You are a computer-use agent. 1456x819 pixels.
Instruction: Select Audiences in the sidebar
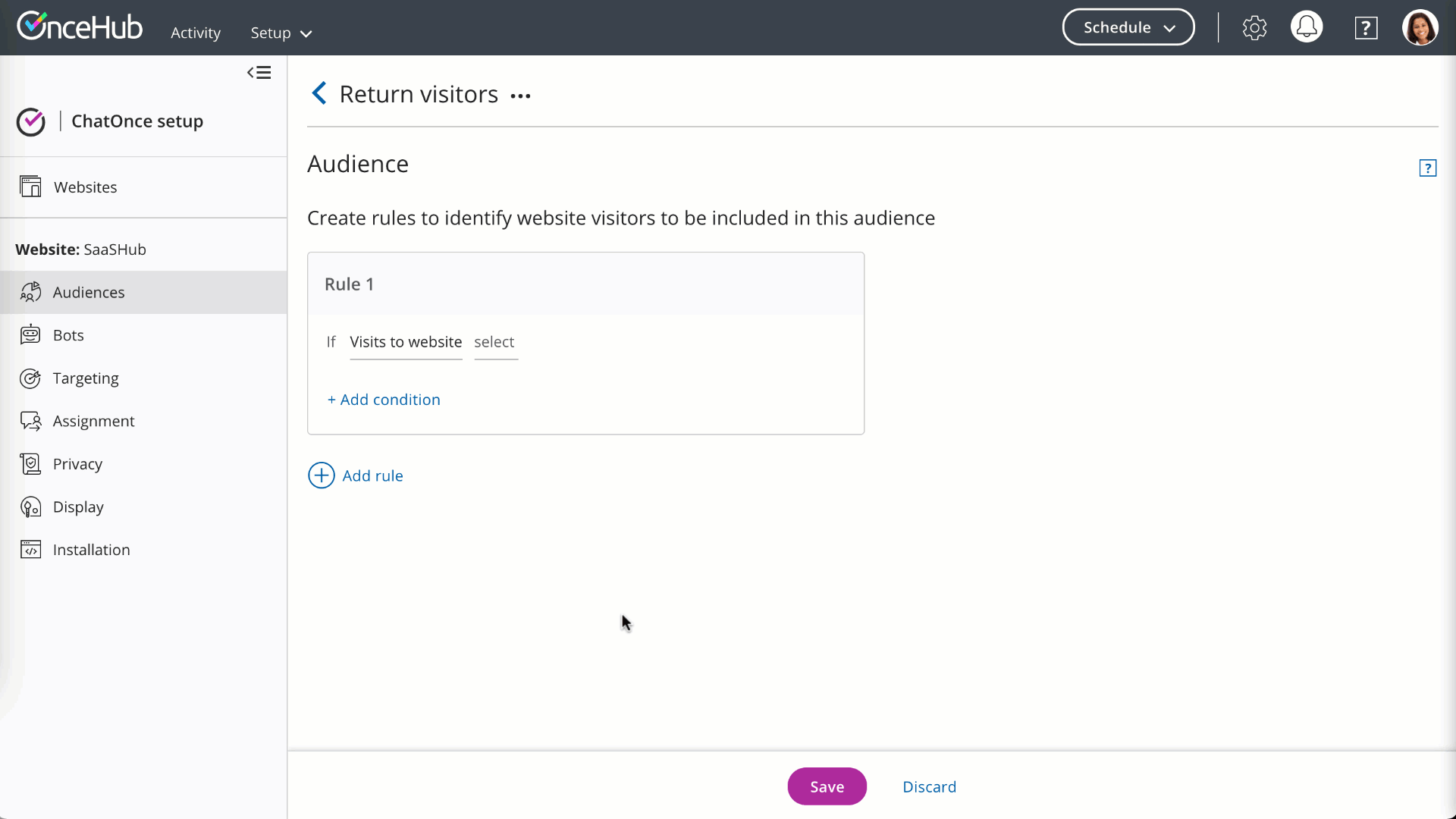click(89, 292)
